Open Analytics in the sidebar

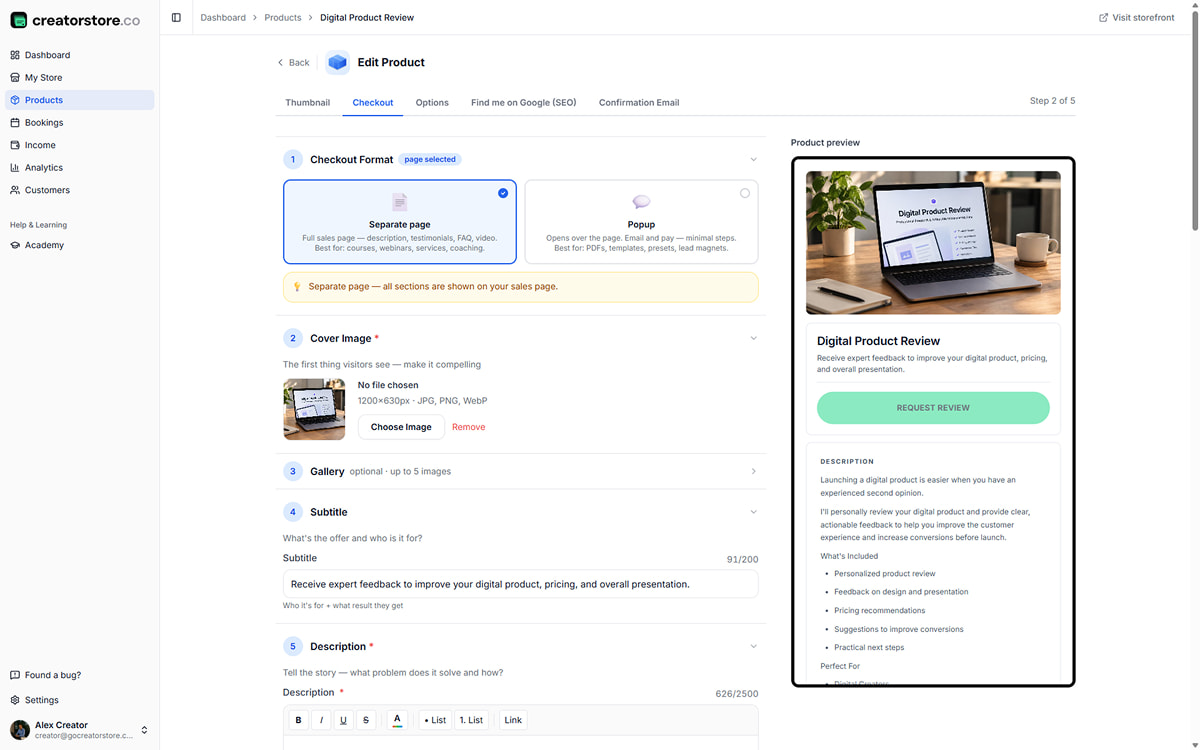[x=80, y=167]
